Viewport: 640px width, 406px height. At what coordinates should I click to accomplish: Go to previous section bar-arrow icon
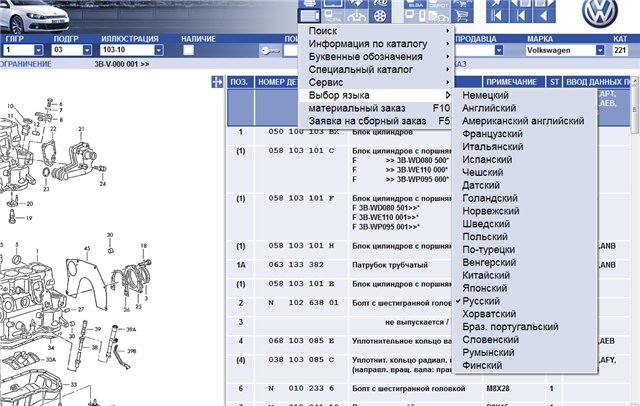[521, 16]
